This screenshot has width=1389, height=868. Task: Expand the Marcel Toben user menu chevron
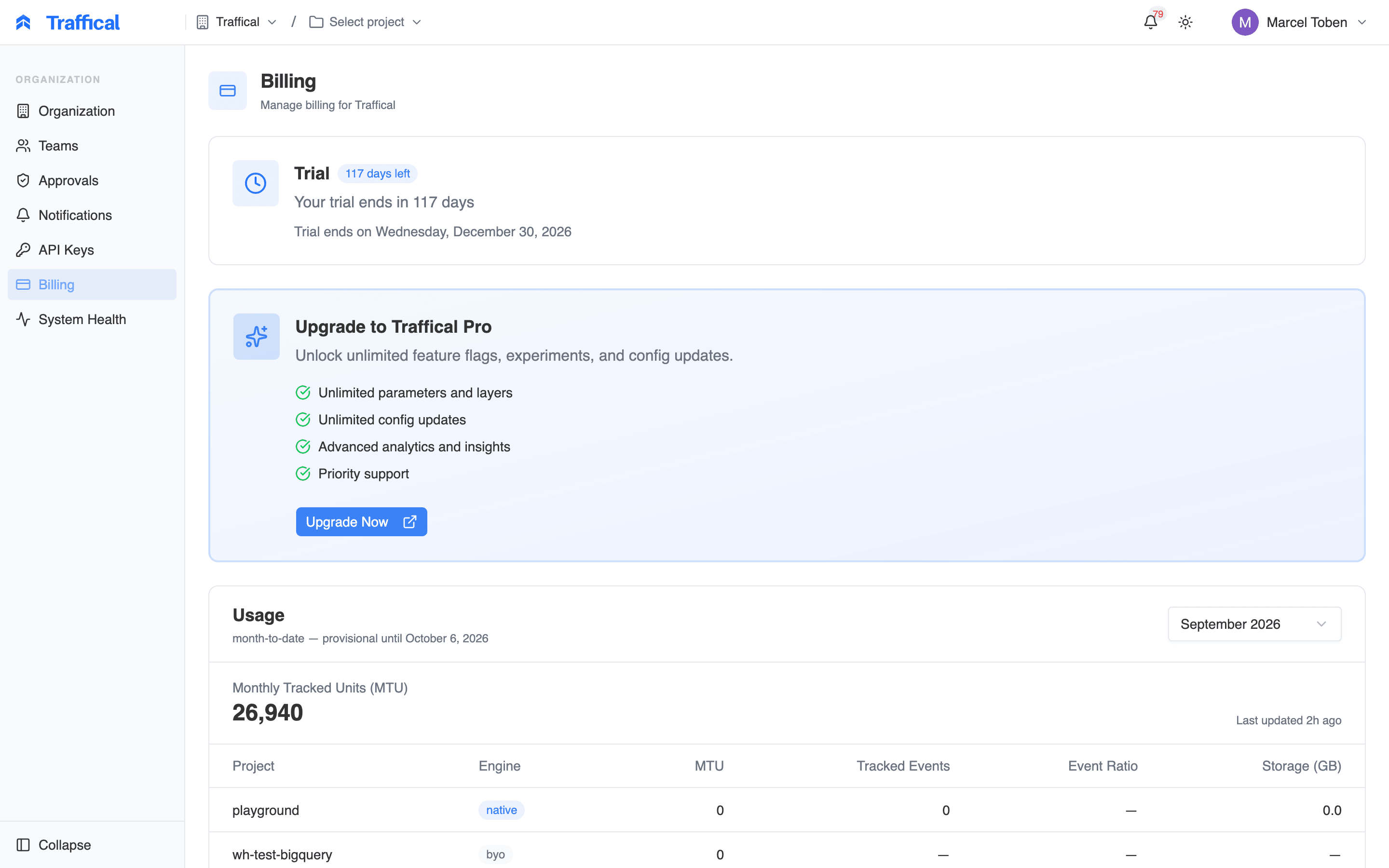click(x=1362, y=22)
